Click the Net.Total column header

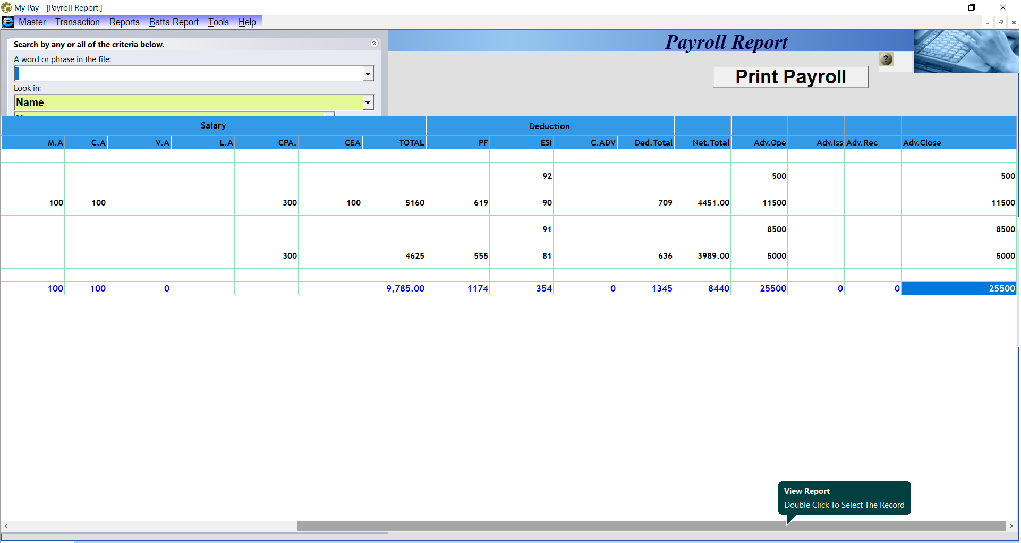tap(703, 143)
